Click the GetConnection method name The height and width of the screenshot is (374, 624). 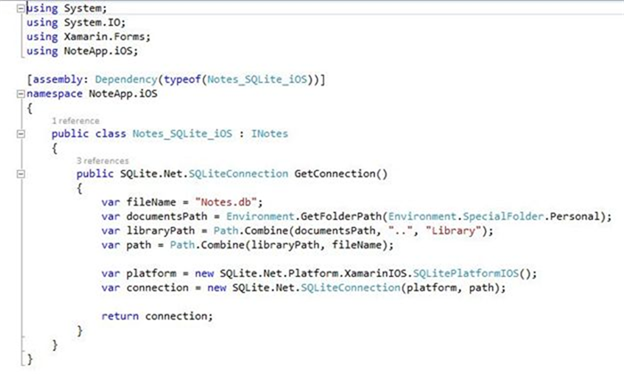tap(335, 173)
